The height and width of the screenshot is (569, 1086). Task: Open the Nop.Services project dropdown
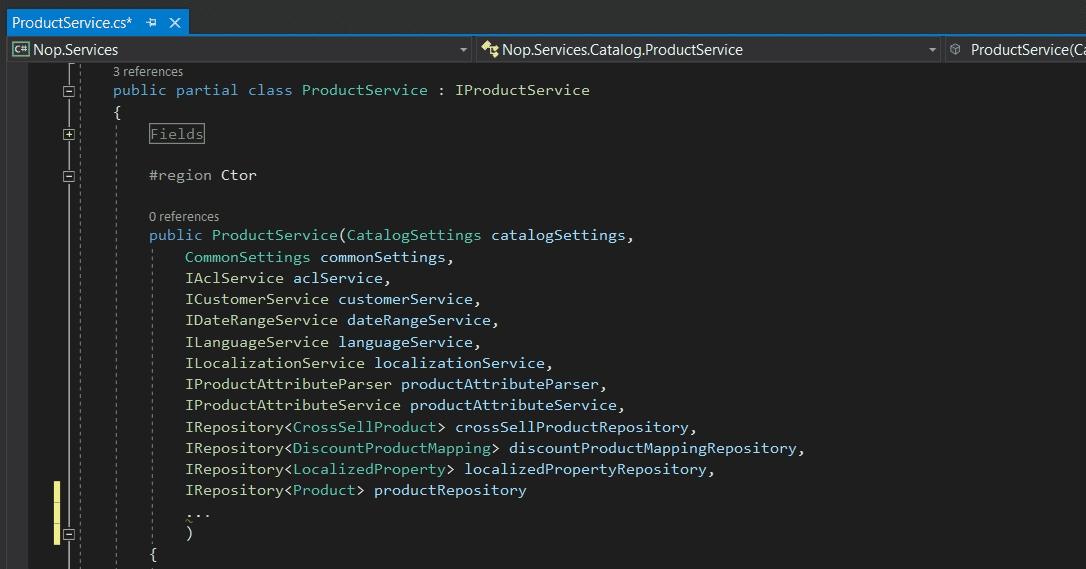[463, 50]
